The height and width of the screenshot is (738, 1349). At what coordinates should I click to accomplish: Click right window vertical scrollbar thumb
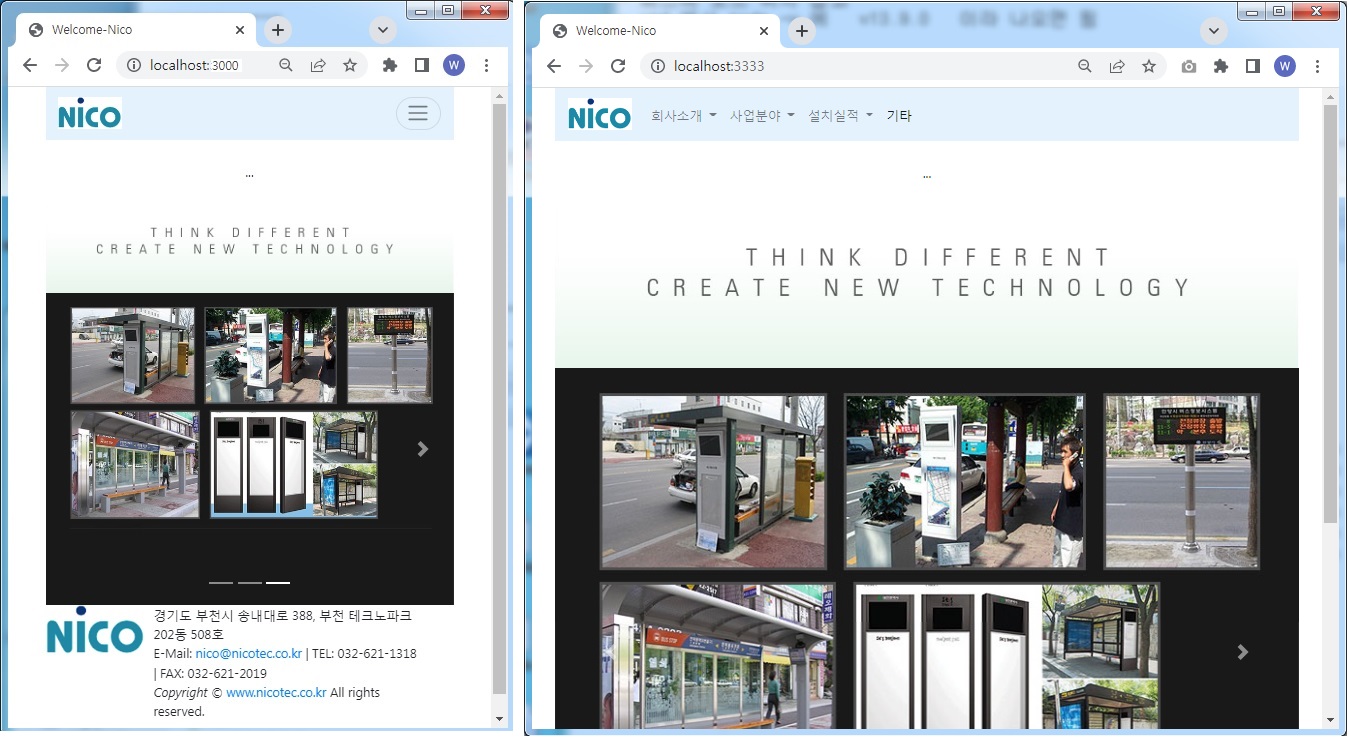1330,313
